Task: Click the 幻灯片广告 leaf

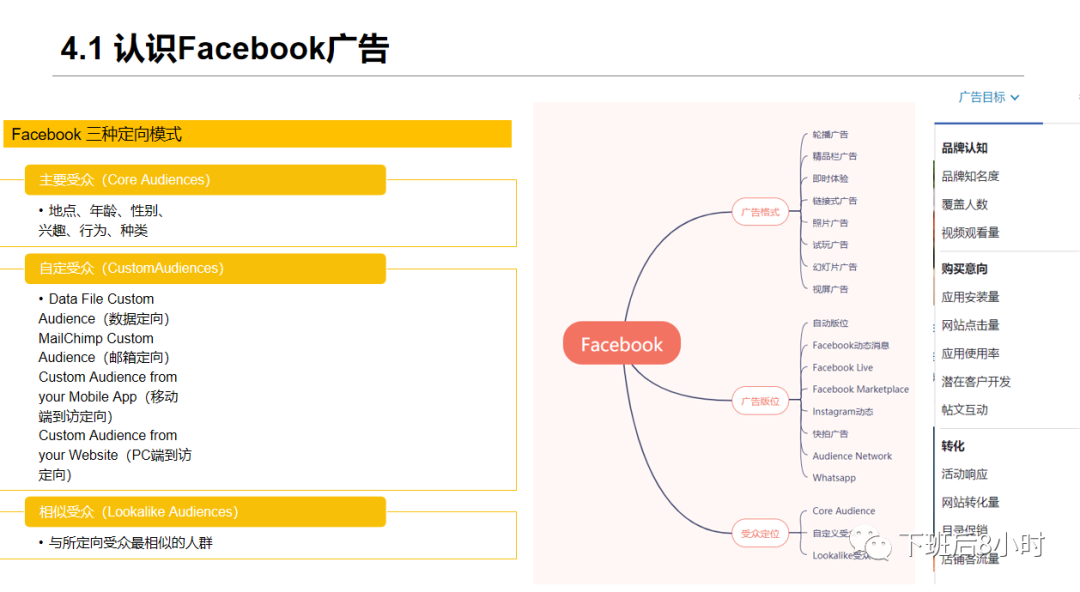Action: pyautogui.click(x=834, y=267)
